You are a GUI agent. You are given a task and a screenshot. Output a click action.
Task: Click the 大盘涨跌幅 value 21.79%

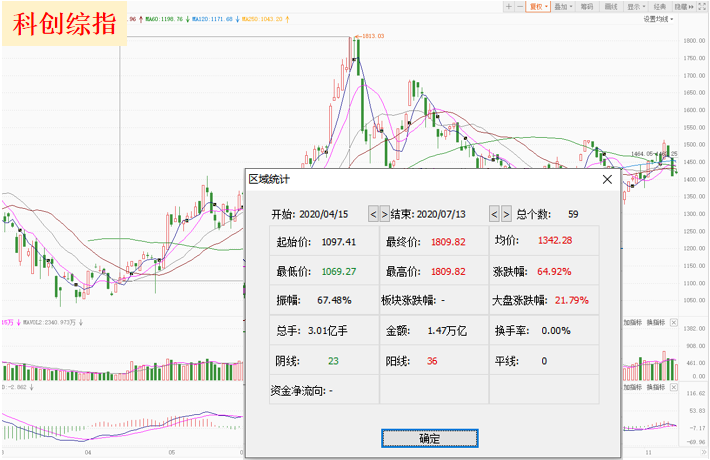click(572, 300)
